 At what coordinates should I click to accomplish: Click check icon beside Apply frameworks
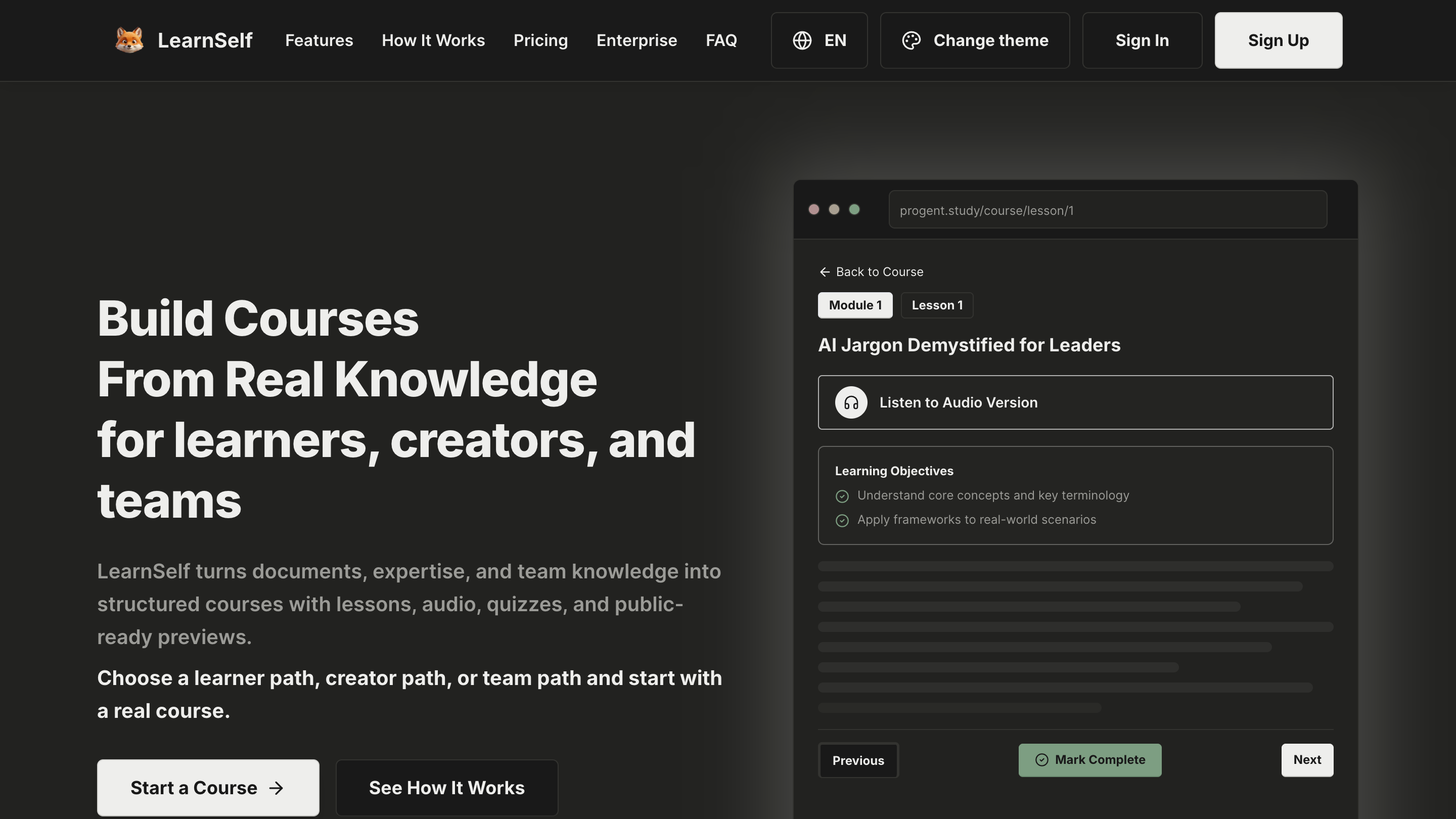pyautogui.click(x=842, y=521)
